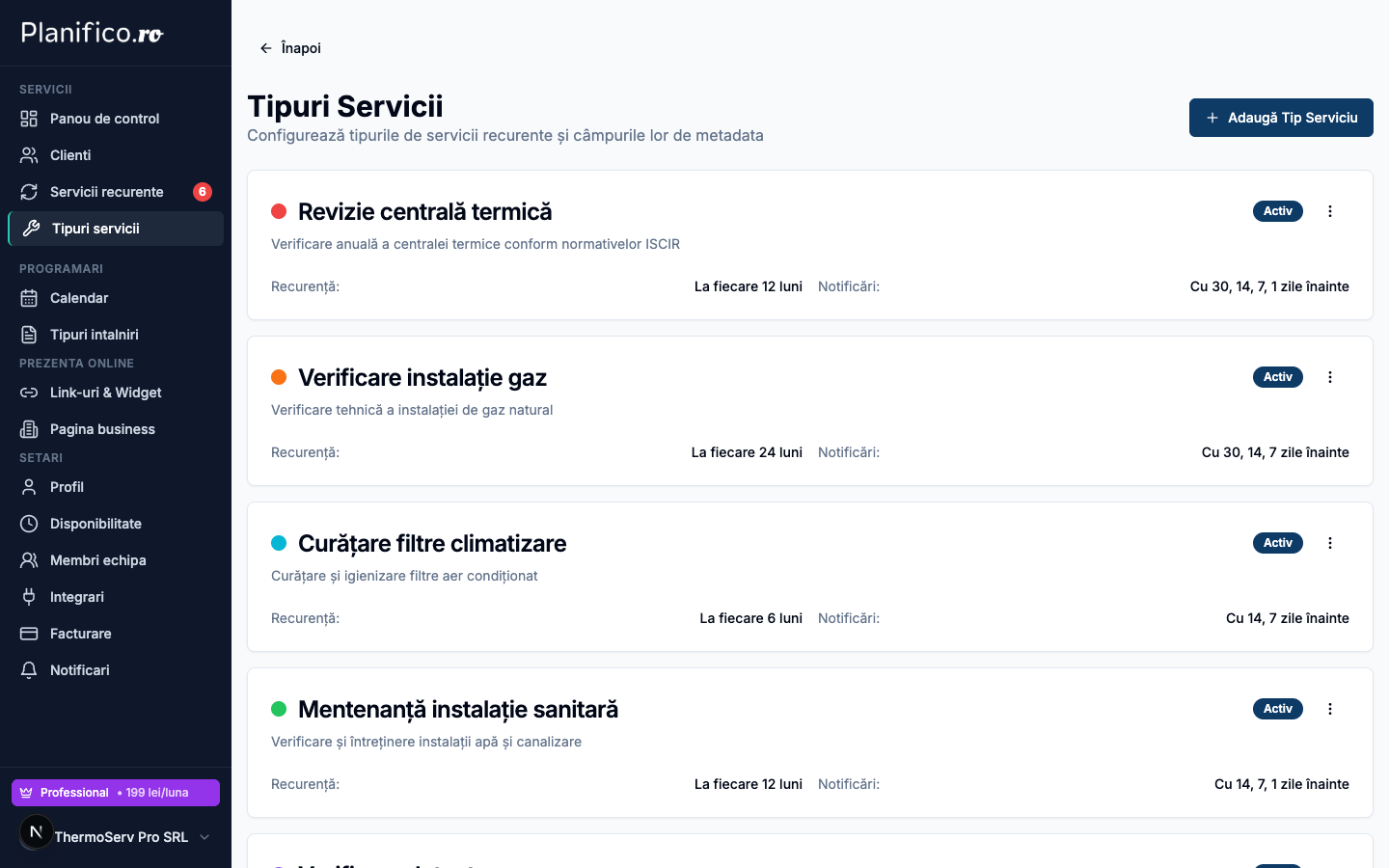This screenshot has height=868, width=1389.
Task: Open the Facturare billing card icon
Action: 28,633
